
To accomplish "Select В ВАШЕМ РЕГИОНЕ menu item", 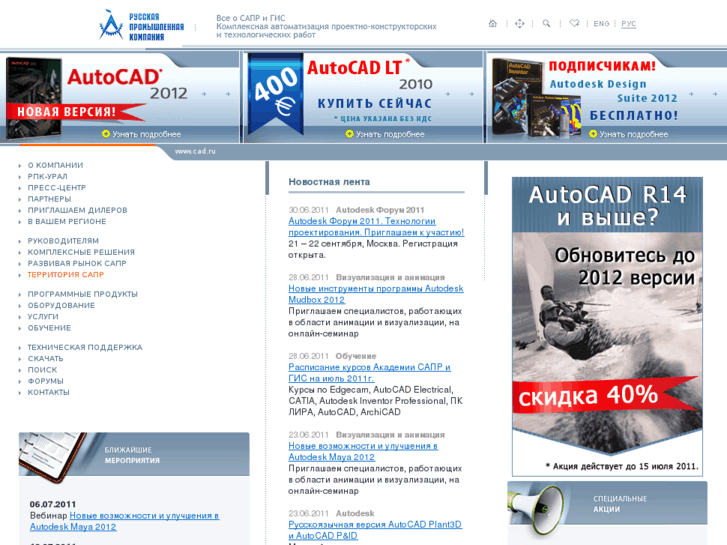I will tap(67, 221).
